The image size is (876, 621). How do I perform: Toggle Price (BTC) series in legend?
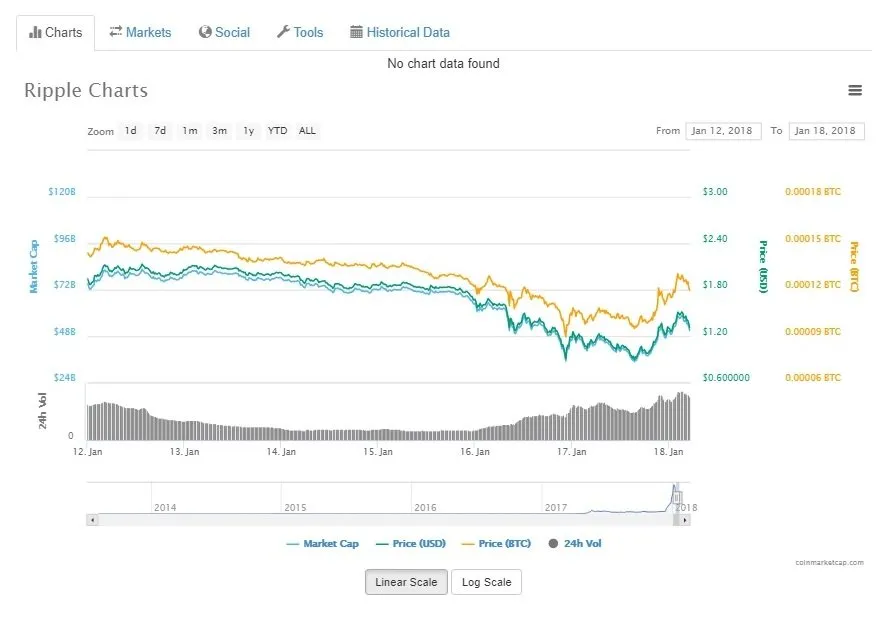point(496,543)
